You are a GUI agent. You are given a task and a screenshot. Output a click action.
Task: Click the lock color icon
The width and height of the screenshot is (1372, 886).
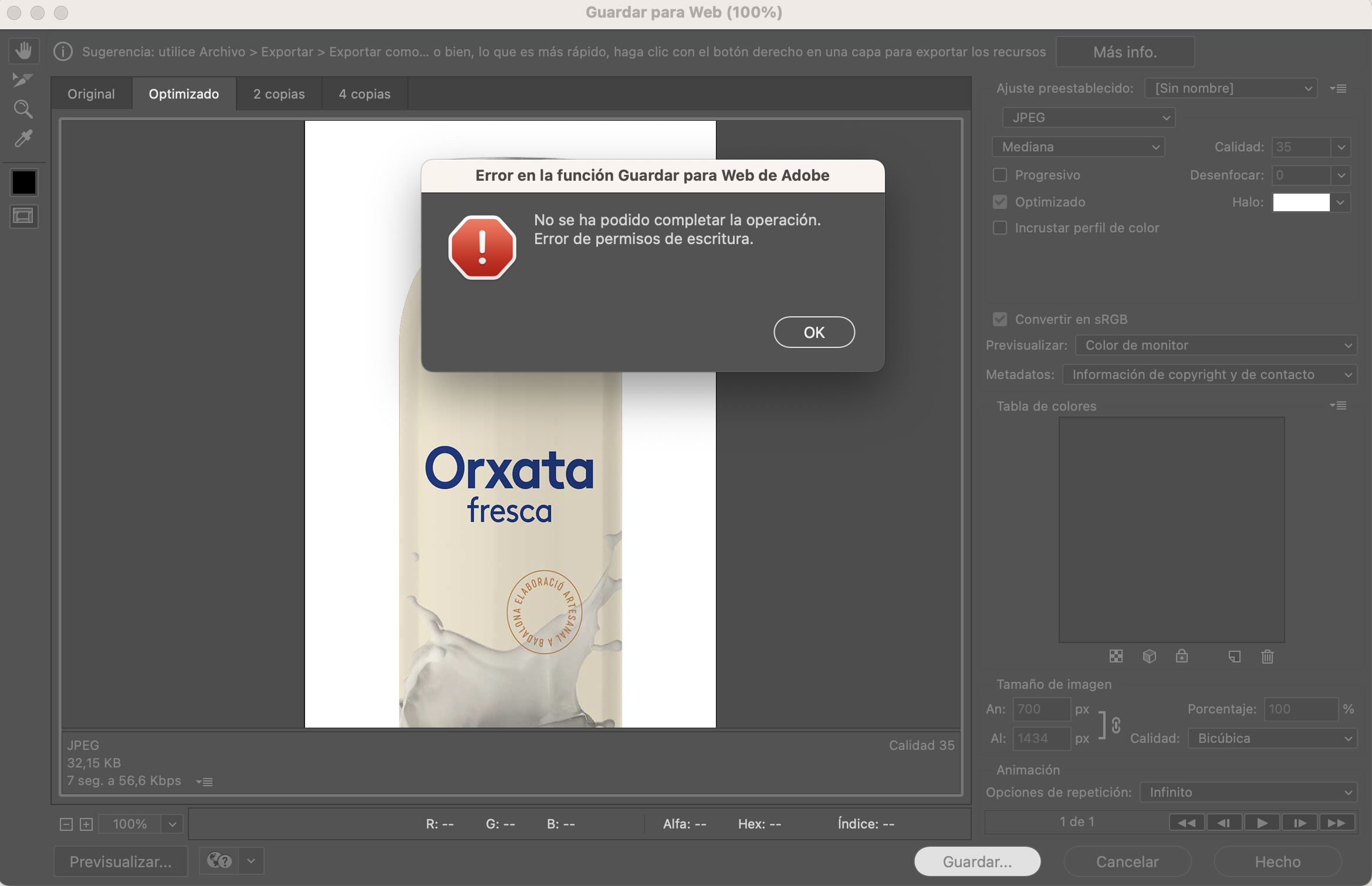[x=1181, y=656]
